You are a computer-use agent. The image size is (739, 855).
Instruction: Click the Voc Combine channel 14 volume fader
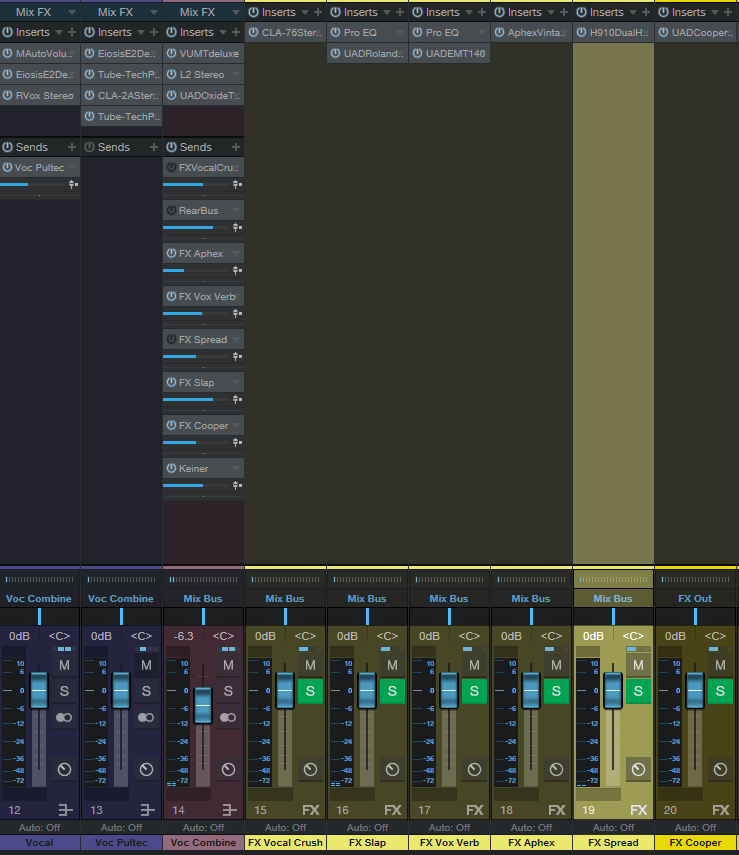tap(203, 706)
